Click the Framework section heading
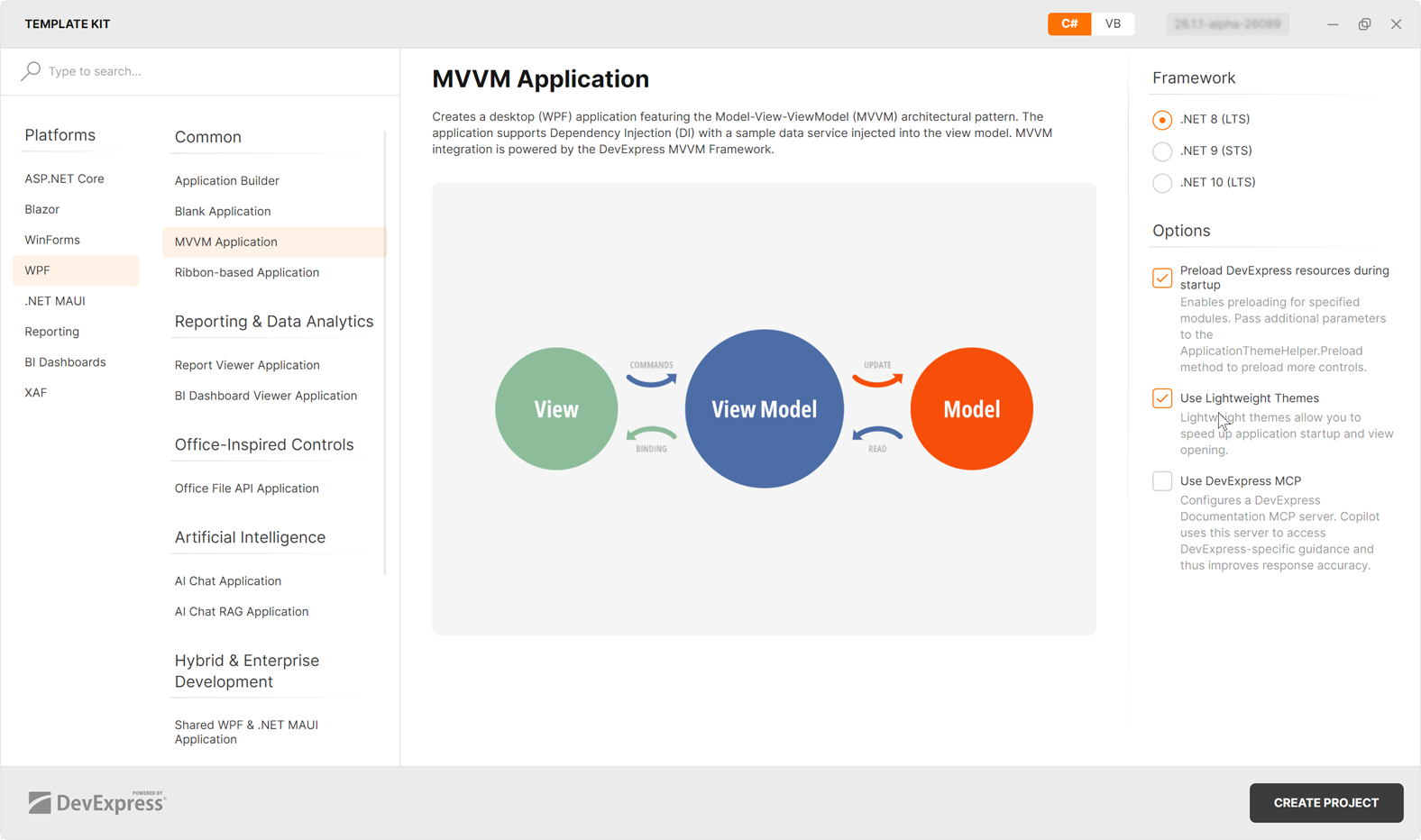Viewport: 1421px width, 840px height. click(1194, 78)
